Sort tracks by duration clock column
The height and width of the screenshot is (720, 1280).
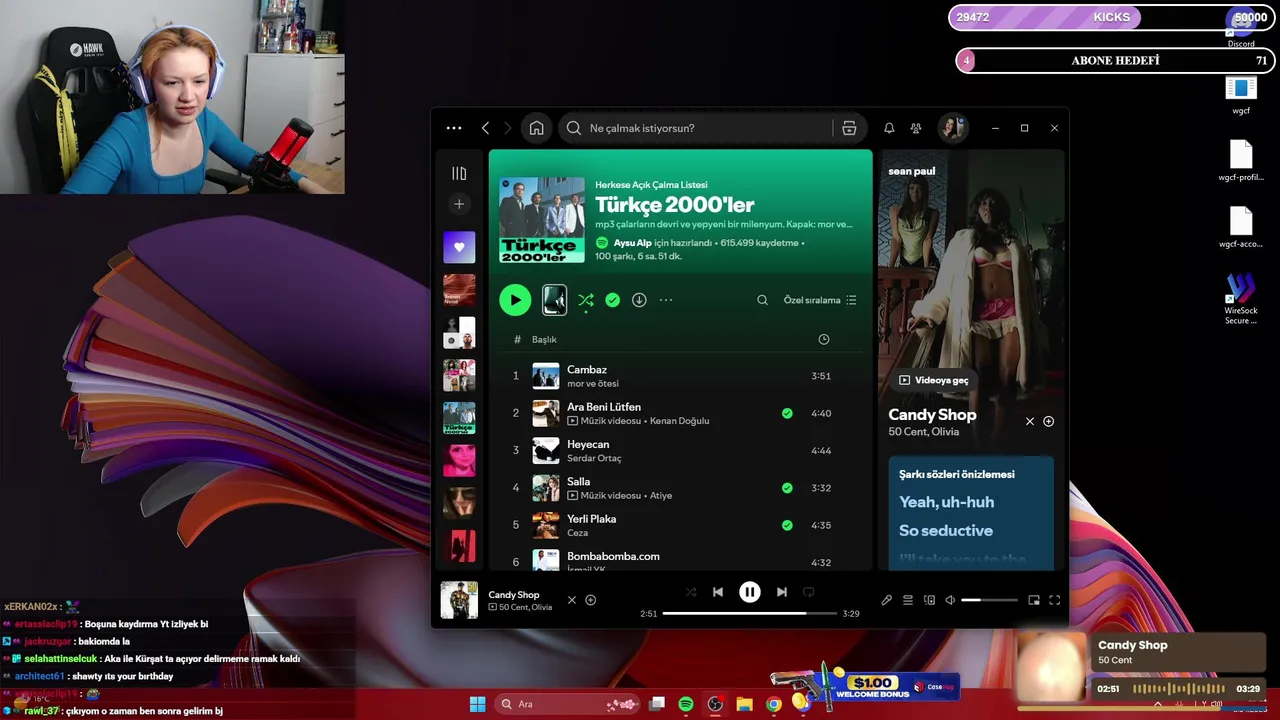click(824, 339)
